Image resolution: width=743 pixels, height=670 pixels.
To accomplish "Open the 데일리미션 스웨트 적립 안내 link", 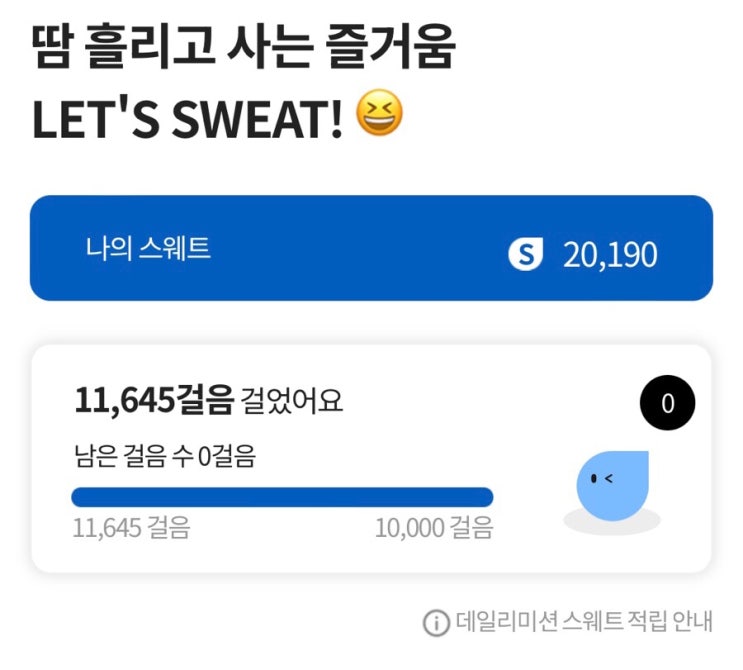I will pyautogui.click(x=584, y=622).
